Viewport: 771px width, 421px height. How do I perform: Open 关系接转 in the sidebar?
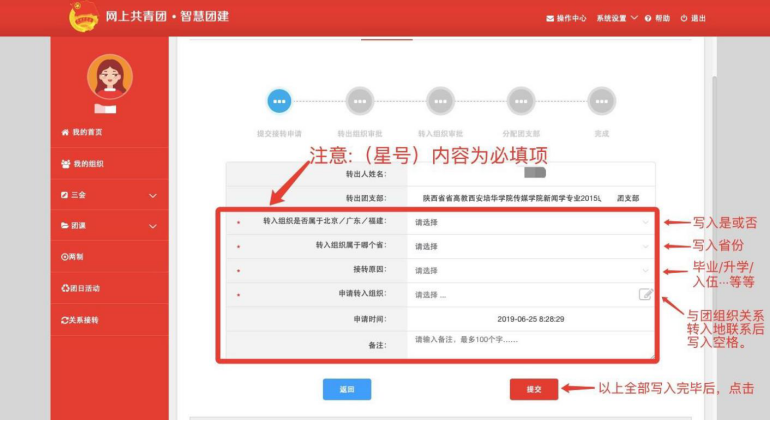(109, 320)
